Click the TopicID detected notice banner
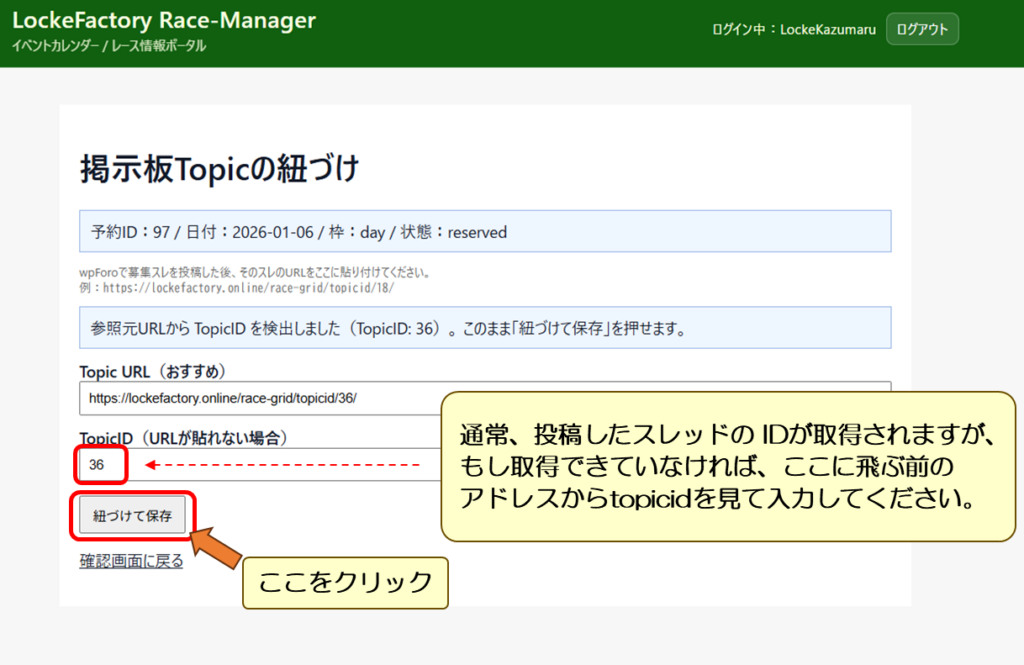Screen dimensions: 1024x665 pos(485,328)
